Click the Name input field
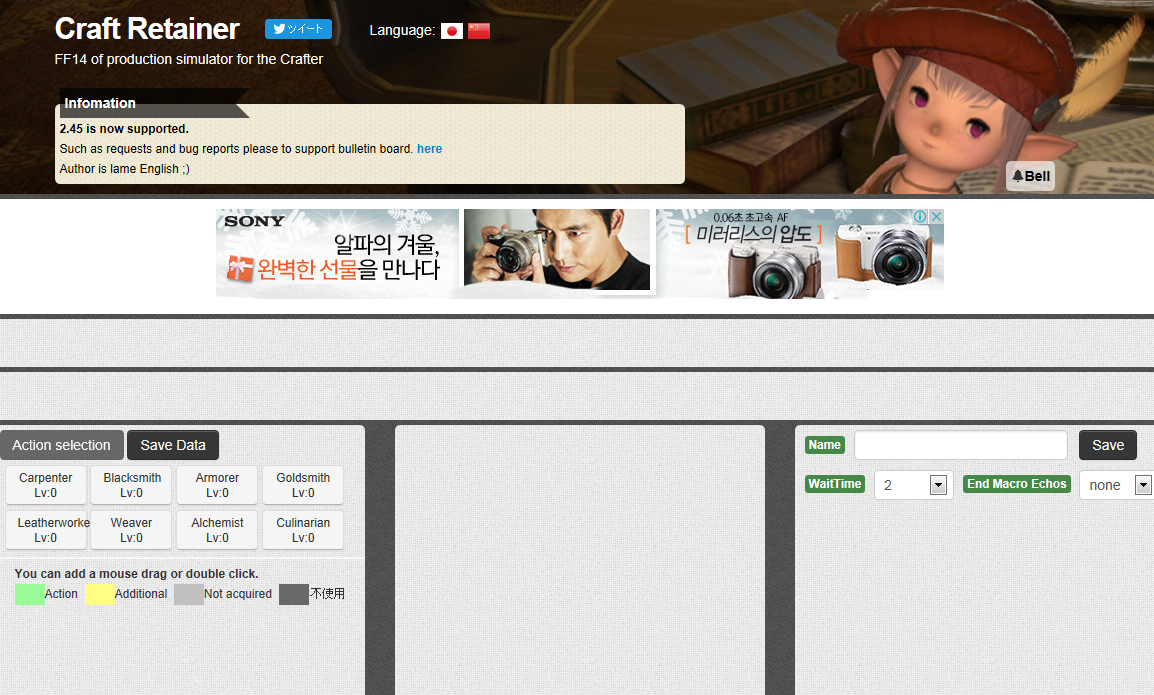1154x695 pixels. [960, 445]
